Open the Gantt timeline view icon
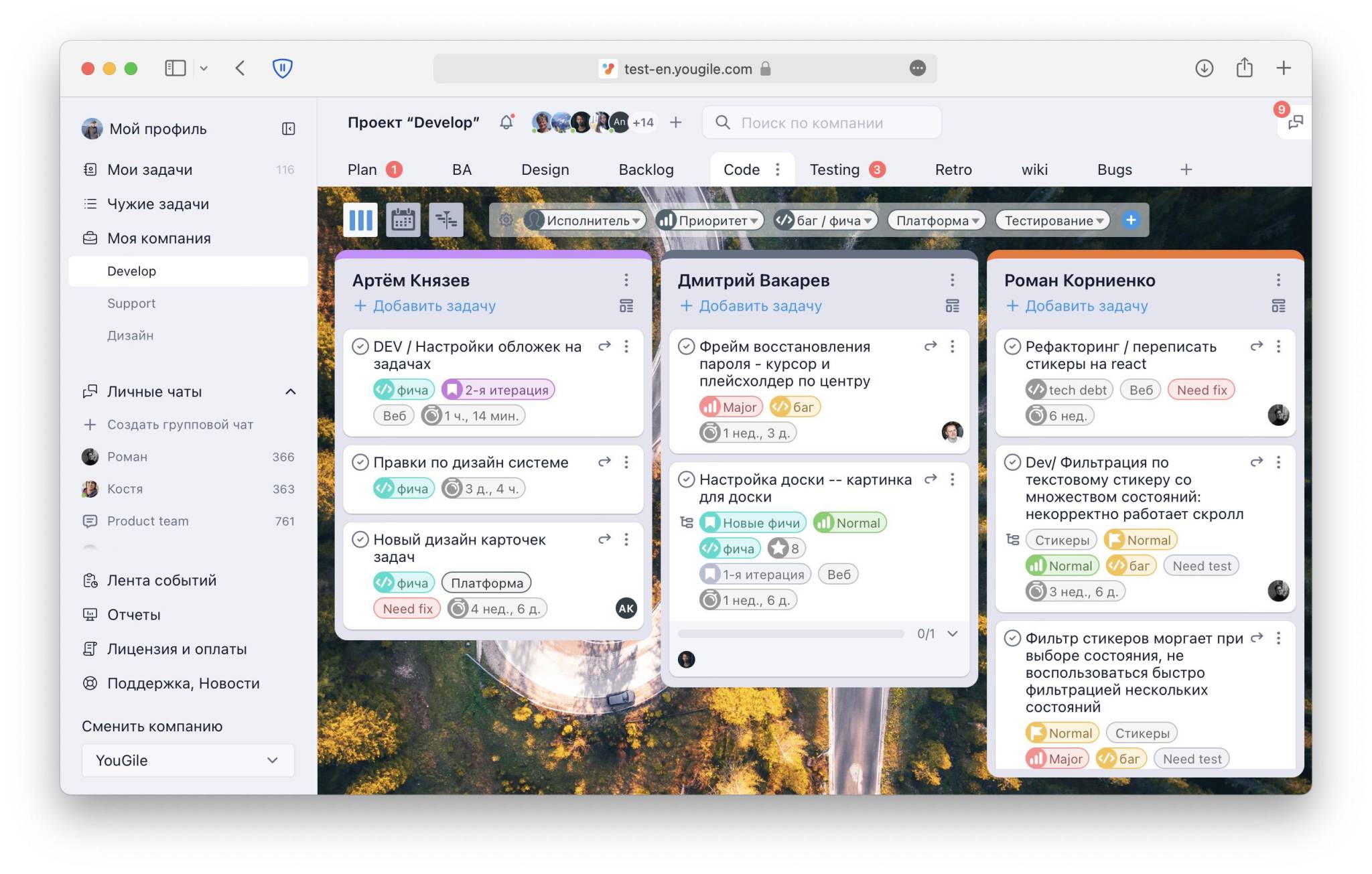Image resolution: width=1372 pixels, height=874 pixels. (x=445, y=220)
